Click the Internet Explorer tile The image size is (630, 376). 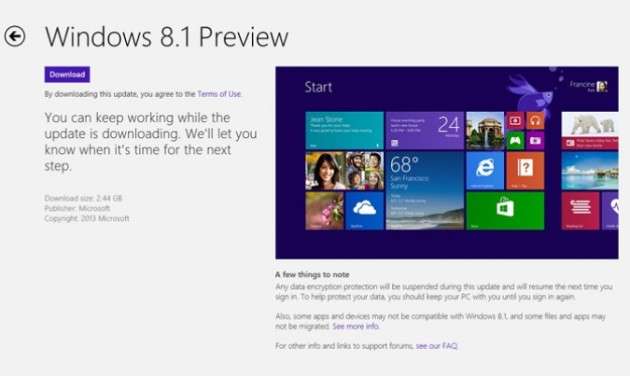tap(485, 171)
